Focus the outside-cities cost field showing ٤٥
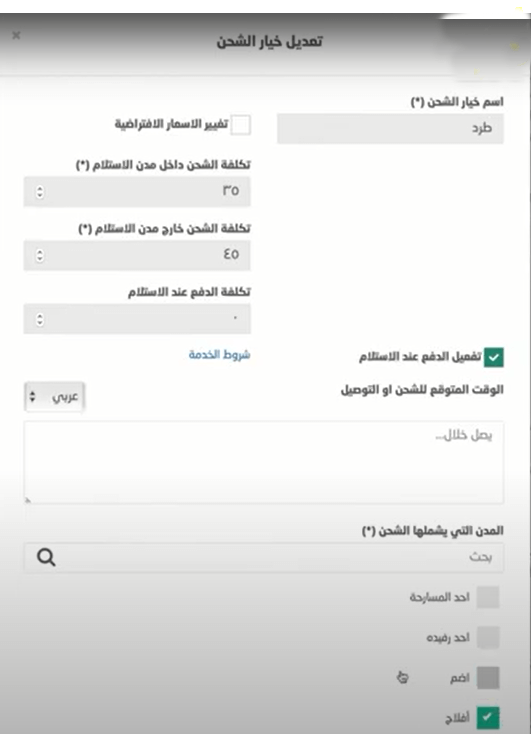531x734 pixels. 137,255
